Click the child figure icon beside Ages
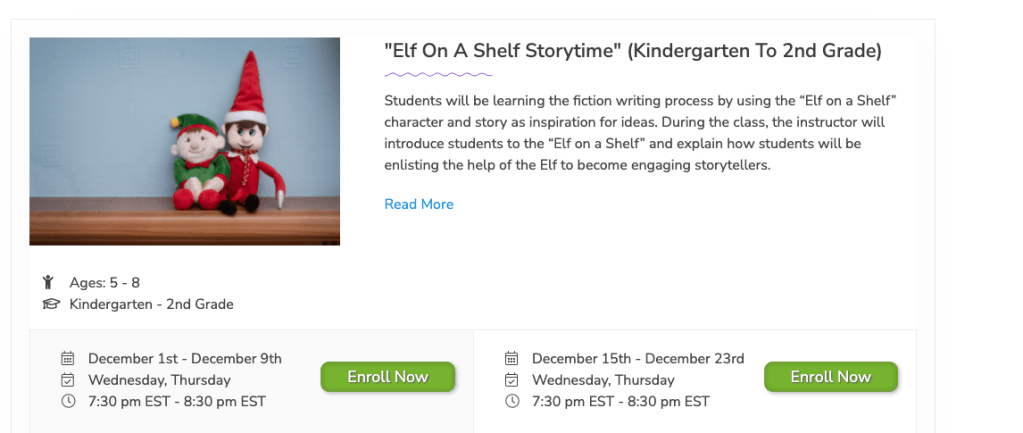This screenshot has height=433, width=1023. point(48,283)
